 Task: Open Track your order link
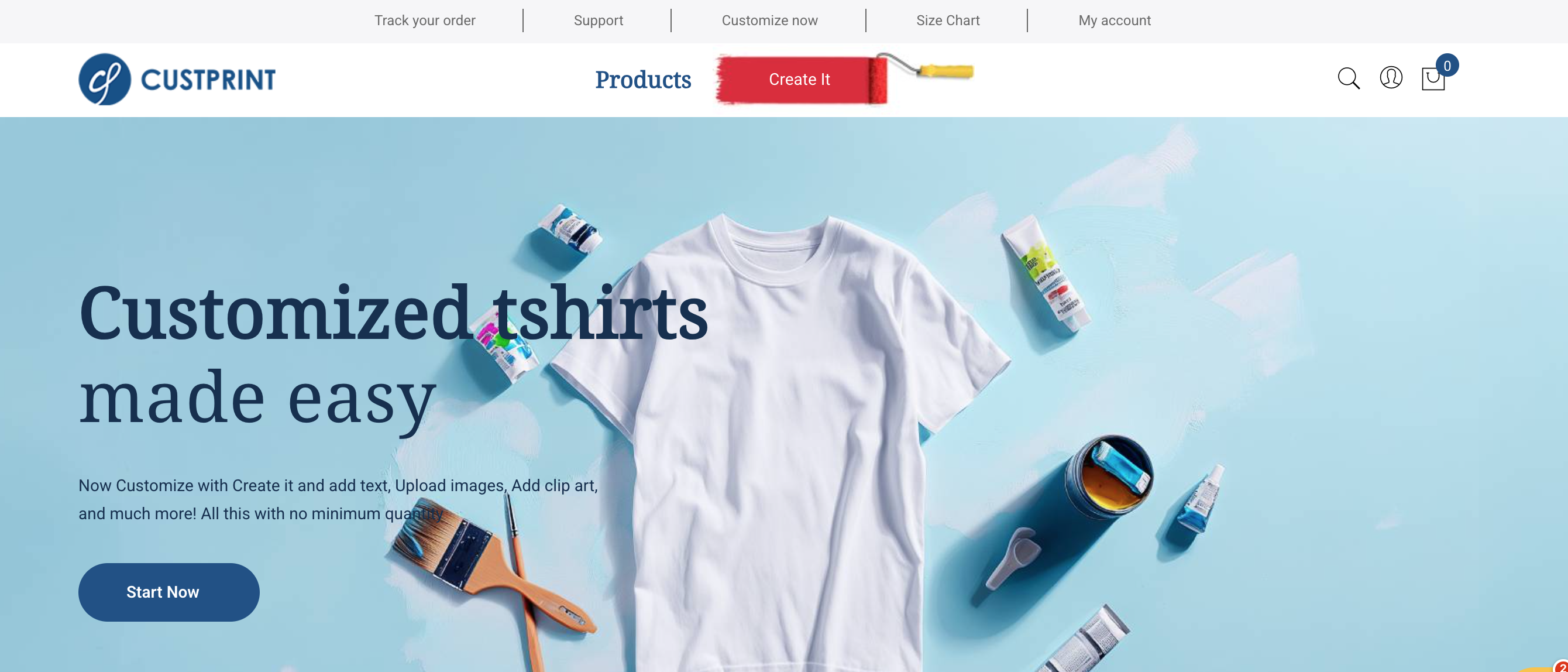tap(425, 20)
